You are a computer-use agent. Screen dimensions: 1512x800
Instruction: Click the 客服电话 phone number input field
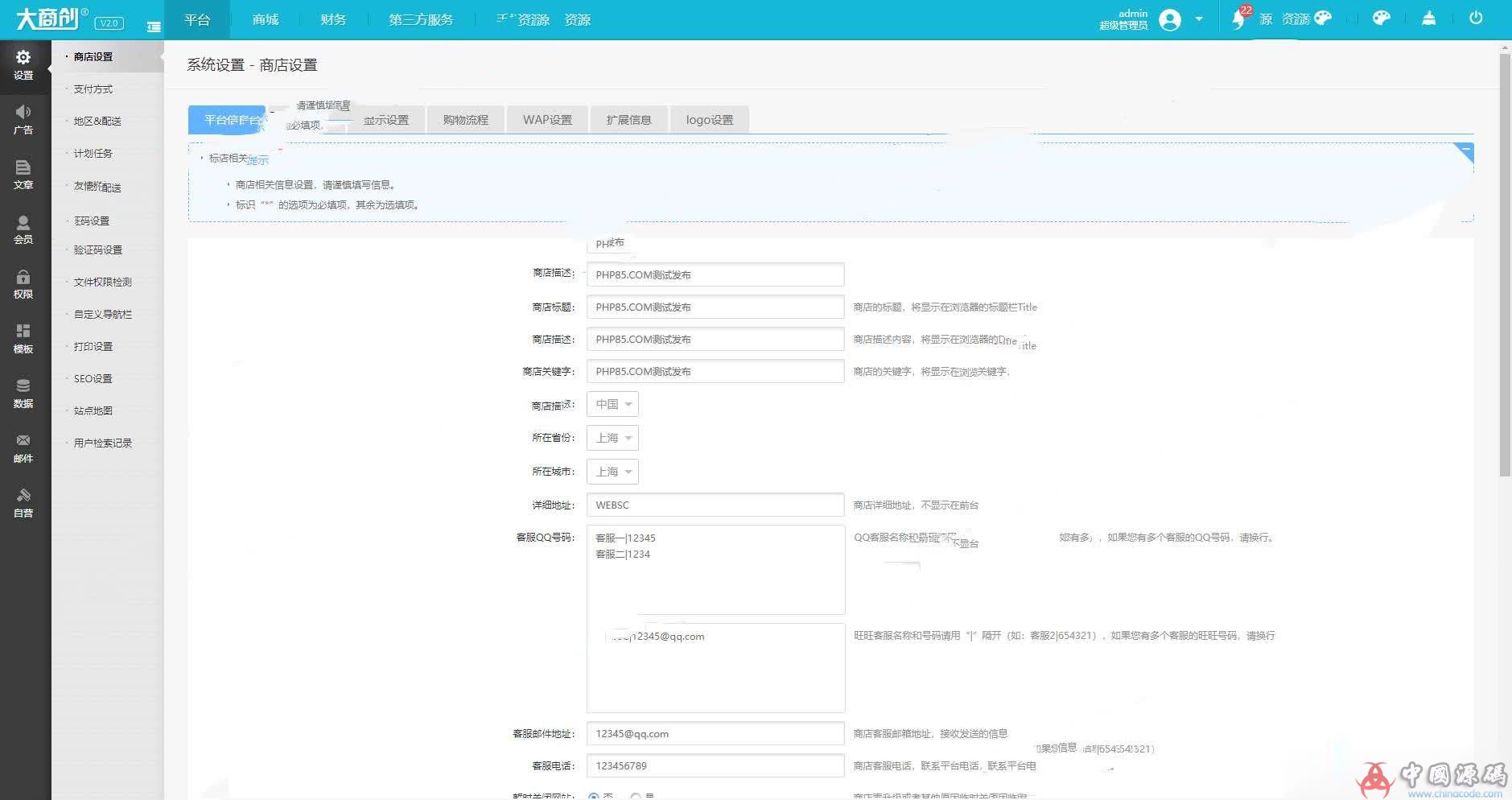click(715, 765)
